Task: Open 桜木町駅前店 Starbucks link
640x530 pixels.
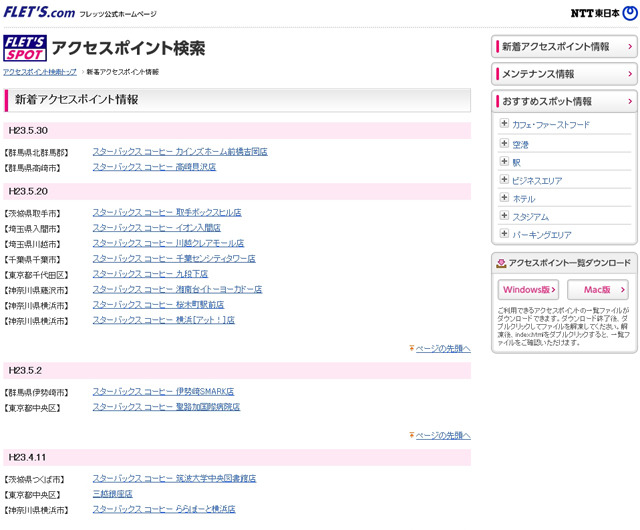Action: click(158, 305)
